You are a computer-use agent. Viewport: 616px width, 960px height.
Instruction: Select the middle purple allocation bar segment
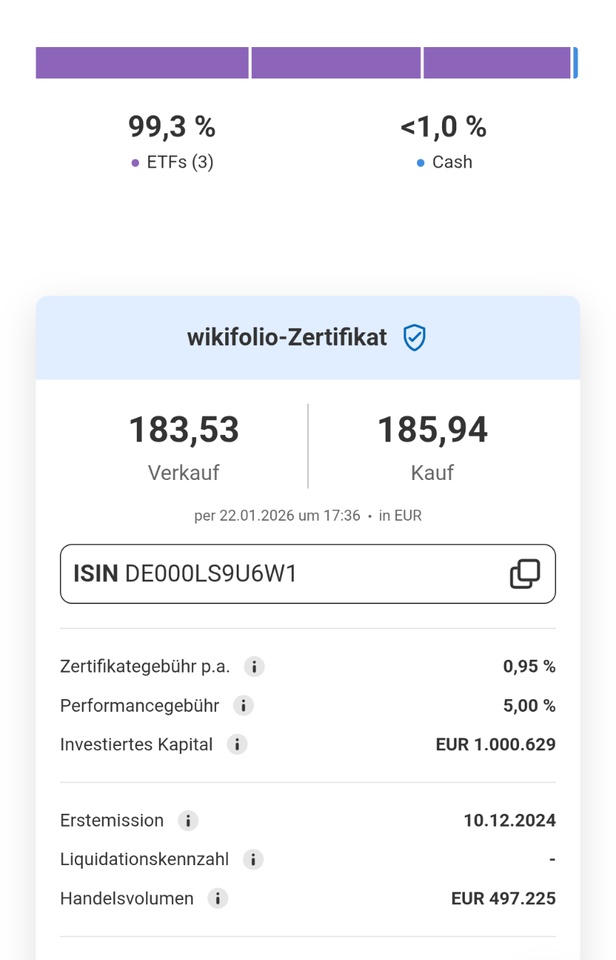336,62
